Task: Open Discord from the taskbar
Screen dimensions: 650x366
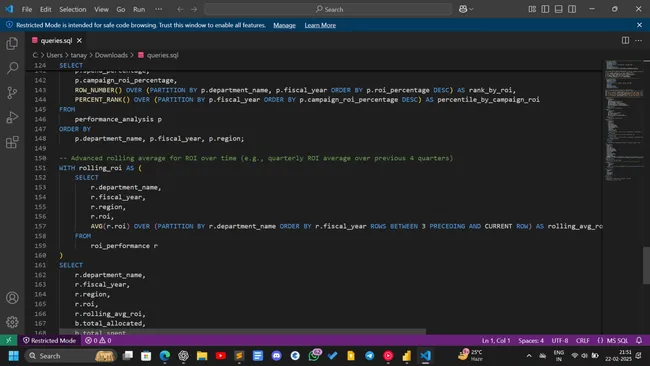Action: [x=276, y=356]
